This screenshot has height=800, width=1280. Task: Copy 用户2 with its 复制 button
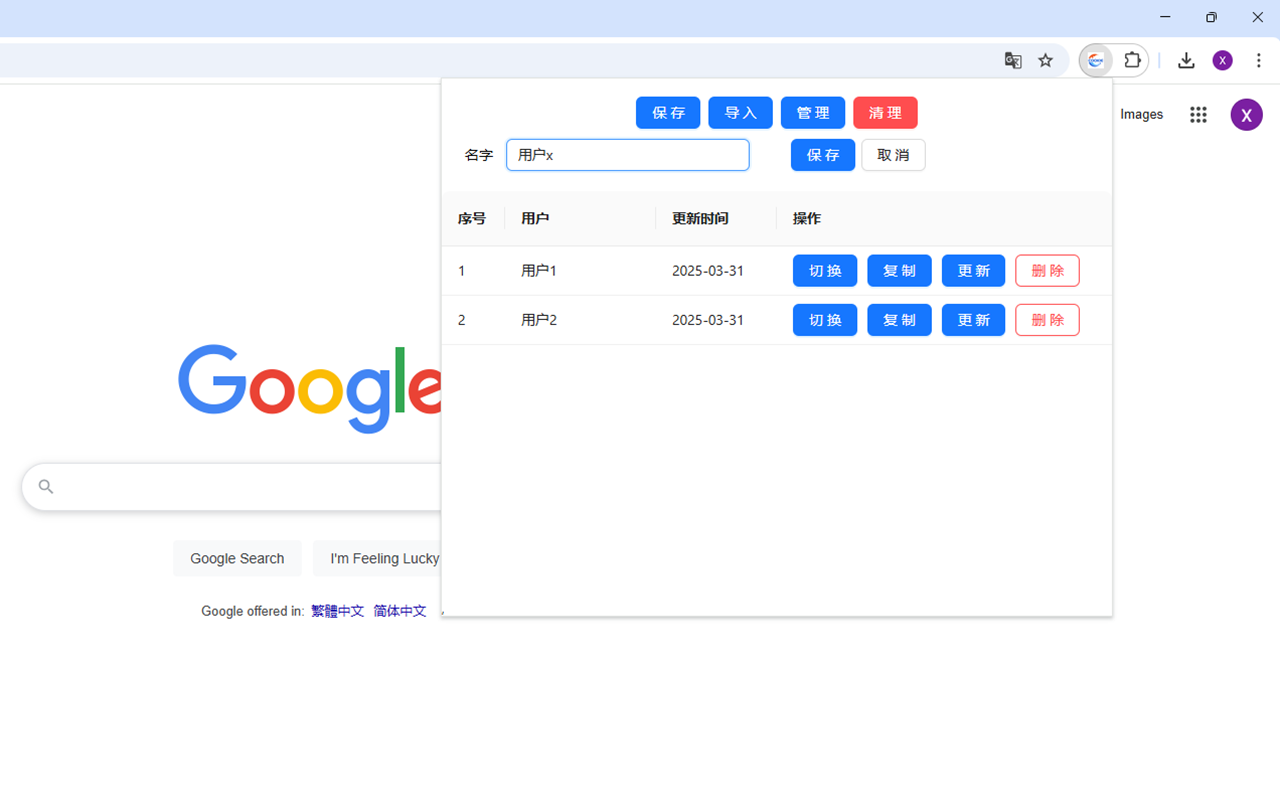(x=898, y=319)
